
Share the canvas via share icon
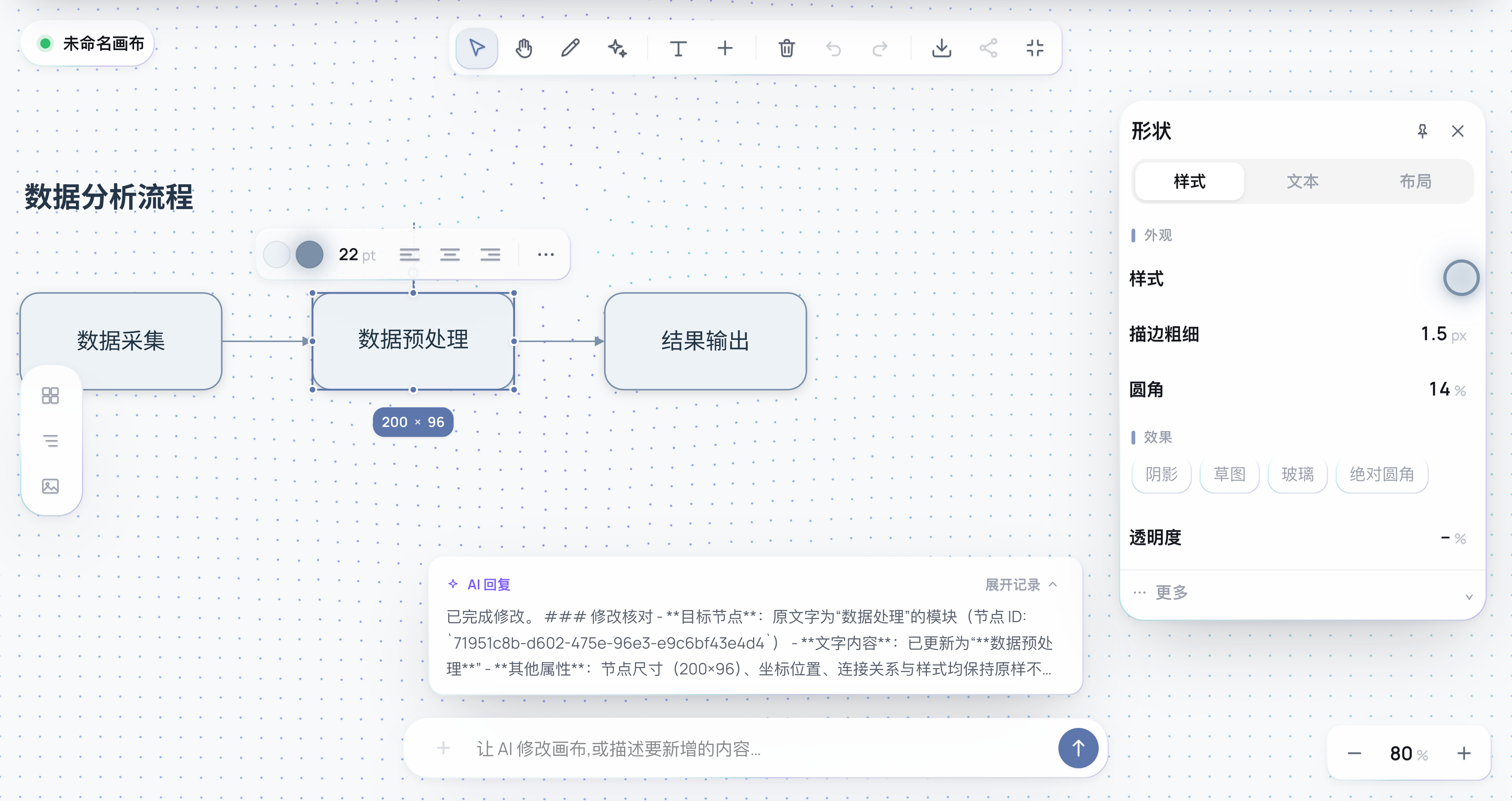(x=988, y=48)
